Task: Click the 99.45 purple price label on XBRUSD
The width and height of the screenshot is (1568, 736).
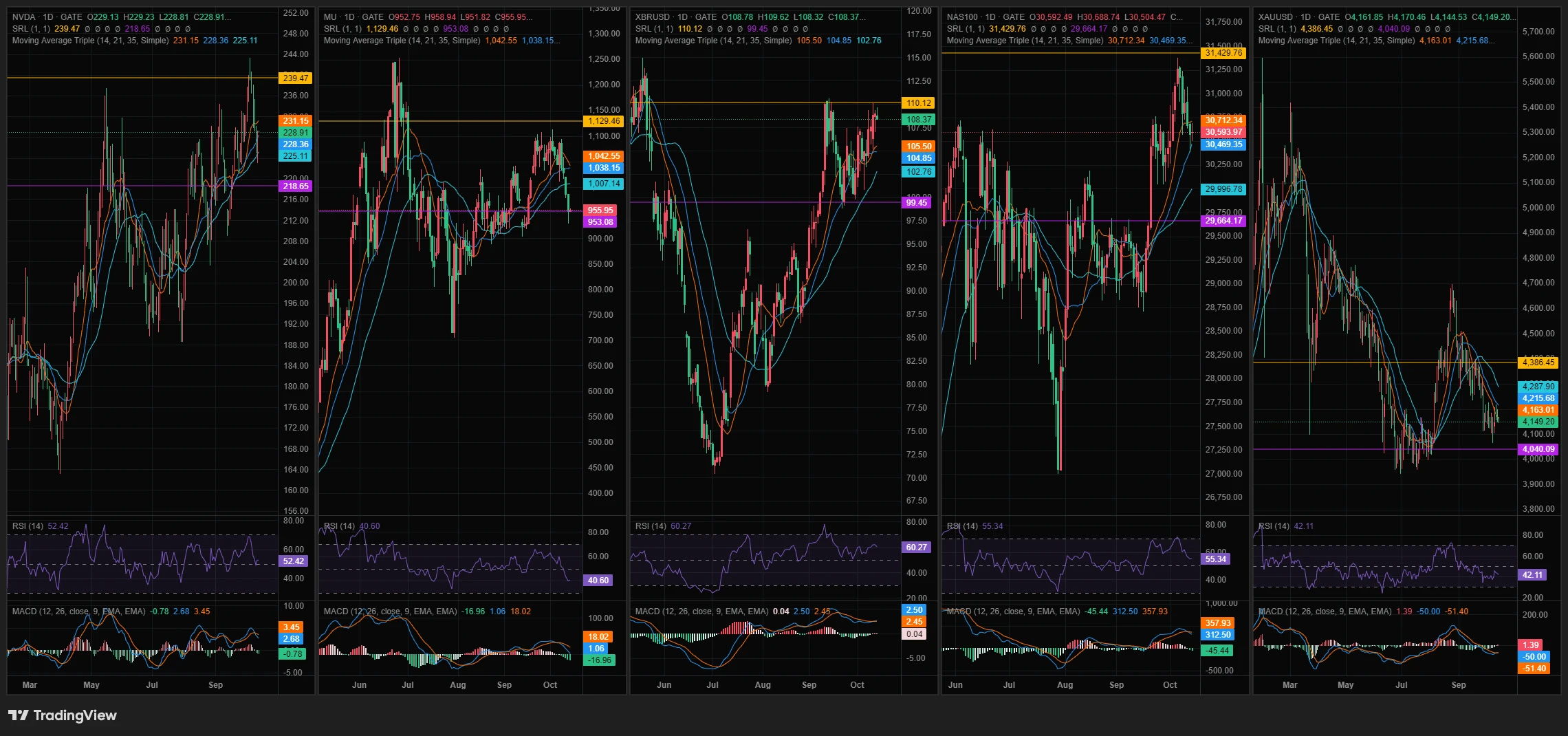Action: [x=916, y=203]
